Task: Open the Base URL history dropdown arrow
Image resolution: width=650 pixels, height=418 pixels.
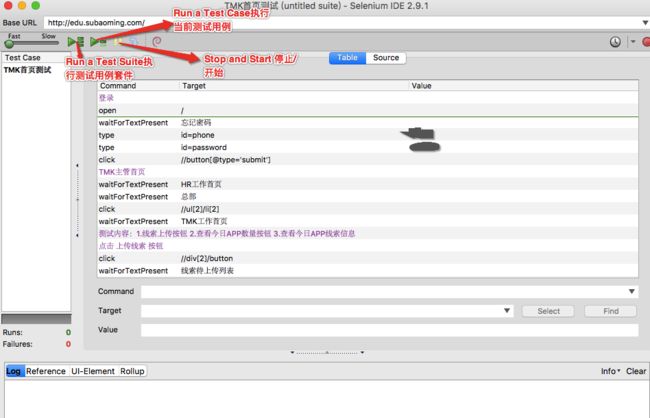Action: (x=645, y=22)
